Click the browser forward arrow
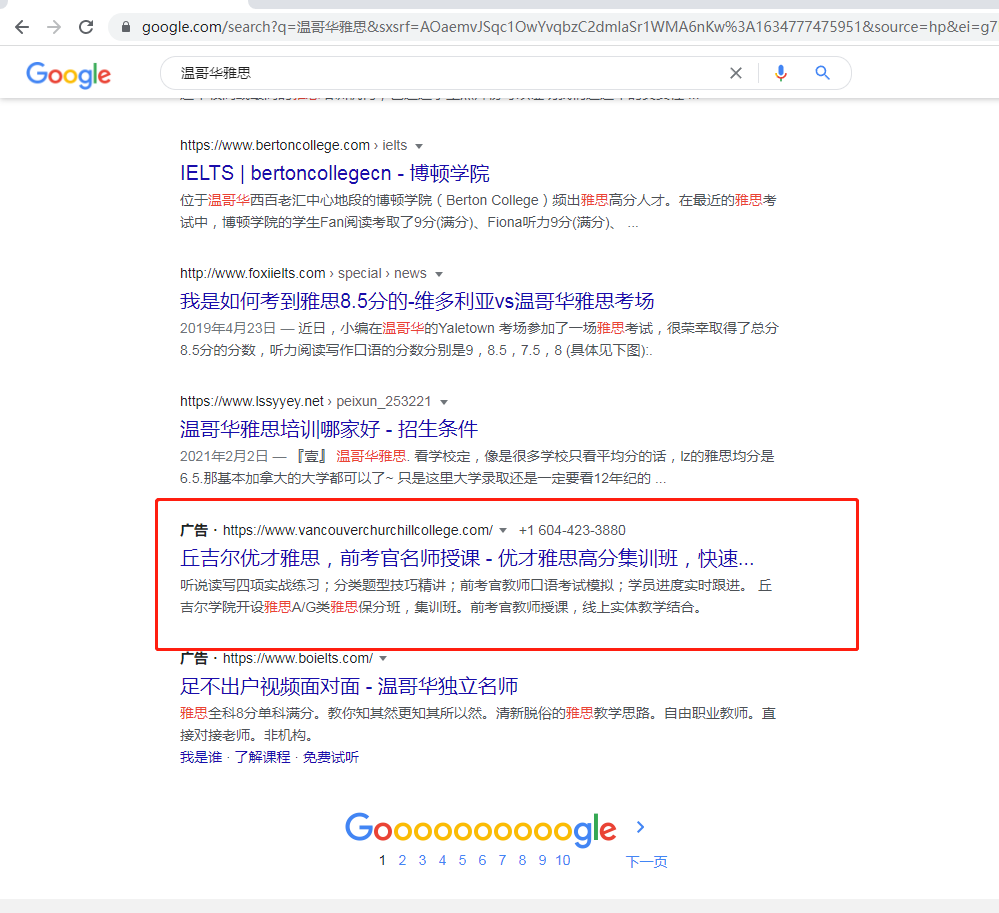The image size is (999, 913). click(x=54, y=27)
